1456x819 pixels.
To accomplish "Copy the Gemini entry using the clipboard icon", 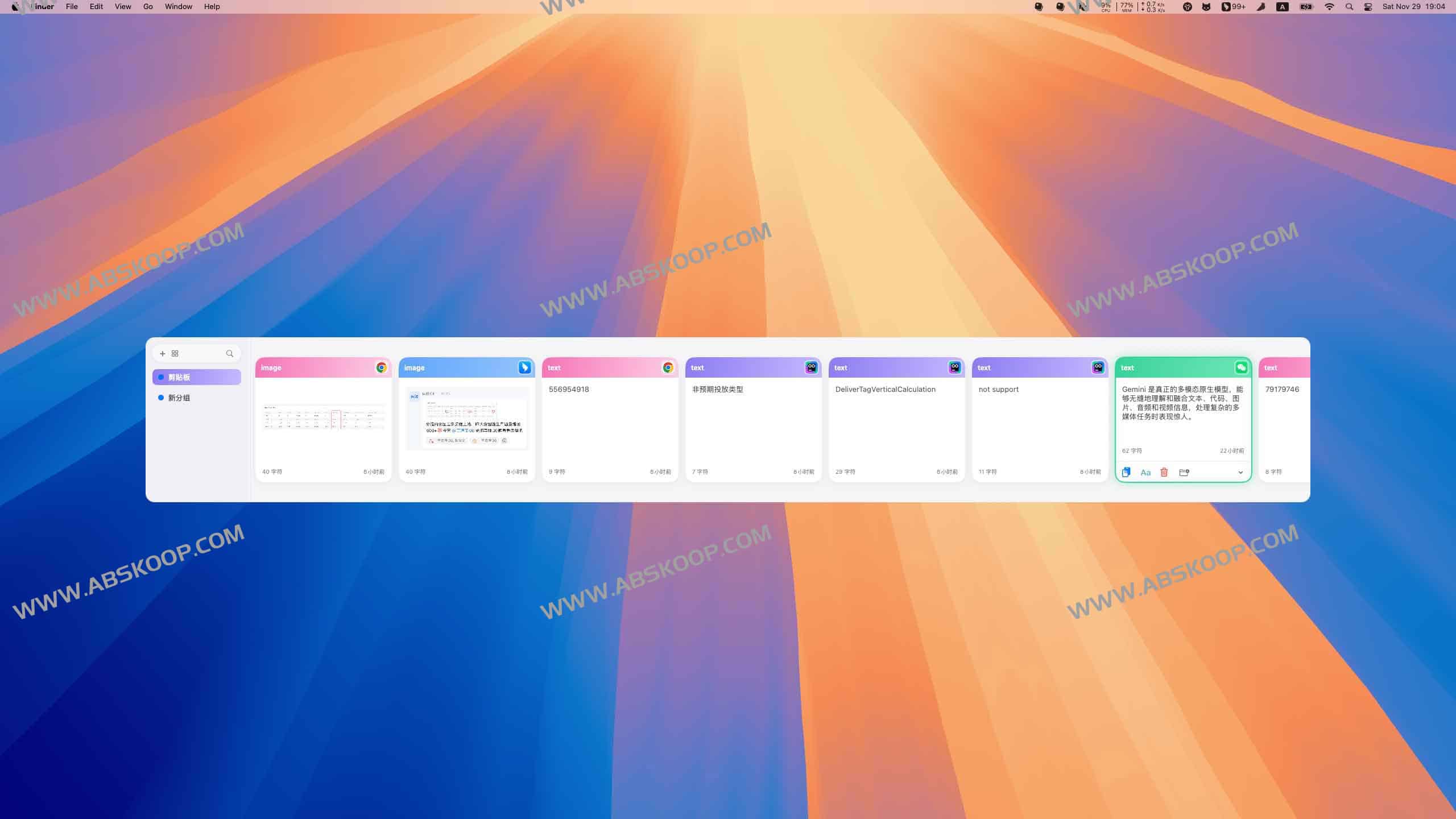I will point(1126,472).
